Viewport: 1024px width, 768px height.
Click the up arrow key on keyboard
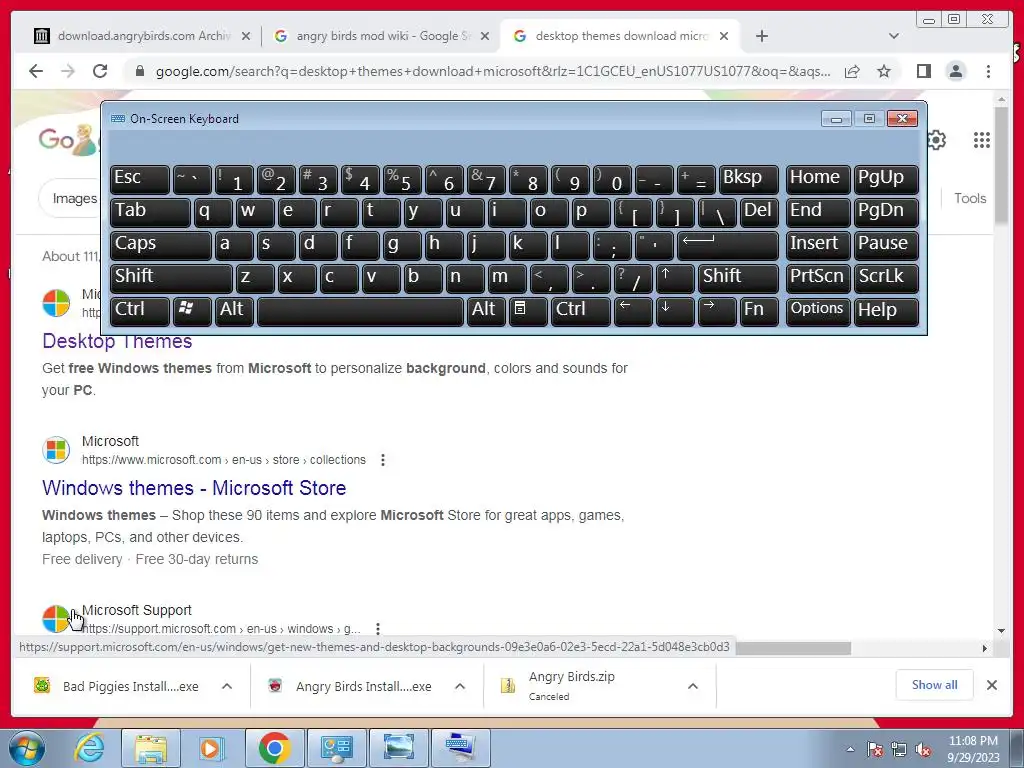point(675,278)
